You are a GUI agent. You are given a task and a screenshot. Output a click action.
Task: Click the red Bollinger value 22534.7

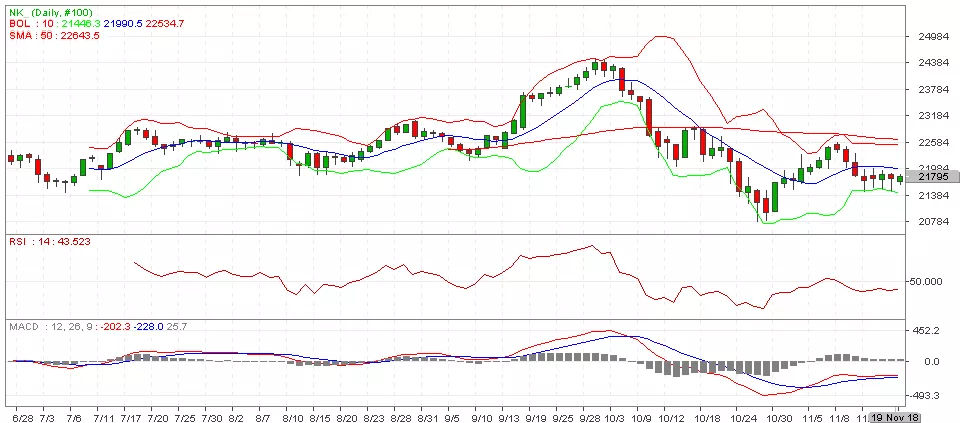click(165, 23)
